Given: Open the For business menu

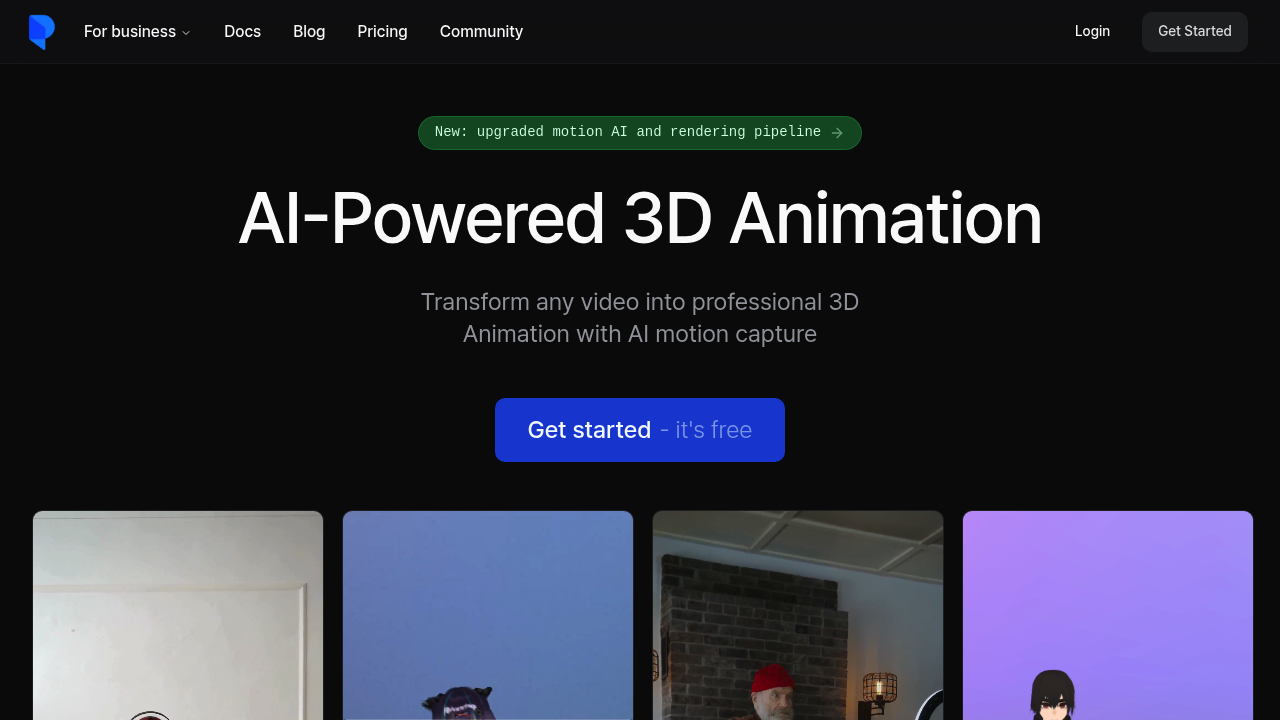Looking at the screenshot, I should (x=129, y=31).
